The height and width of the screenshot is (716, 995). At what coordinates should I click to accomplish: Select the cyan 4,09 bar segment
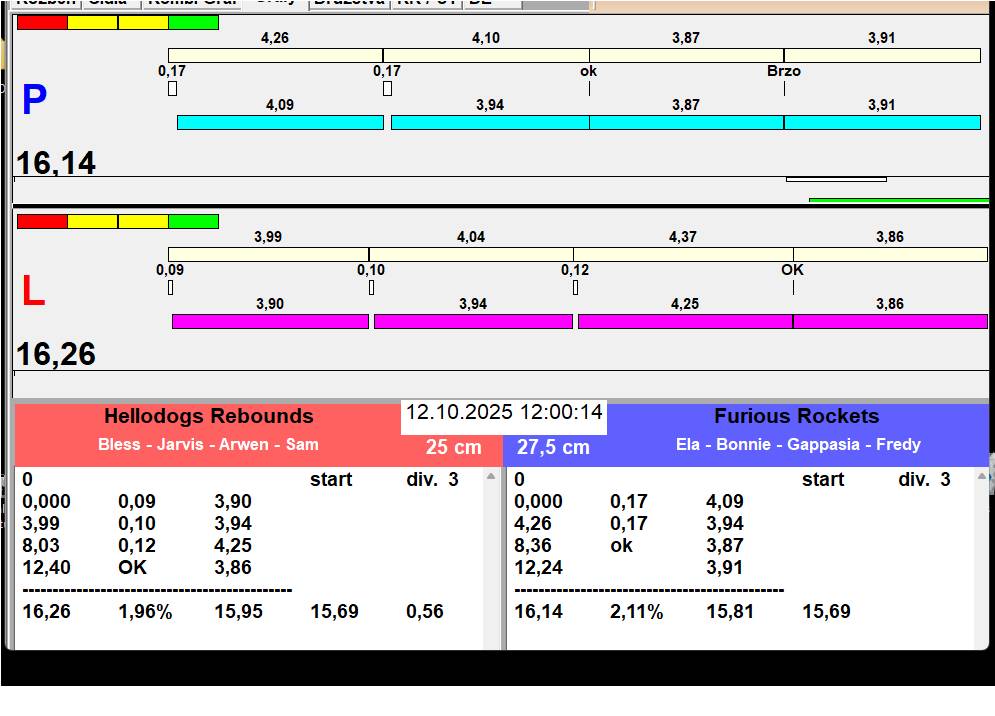pyautogui.click(x=280, y=123)
